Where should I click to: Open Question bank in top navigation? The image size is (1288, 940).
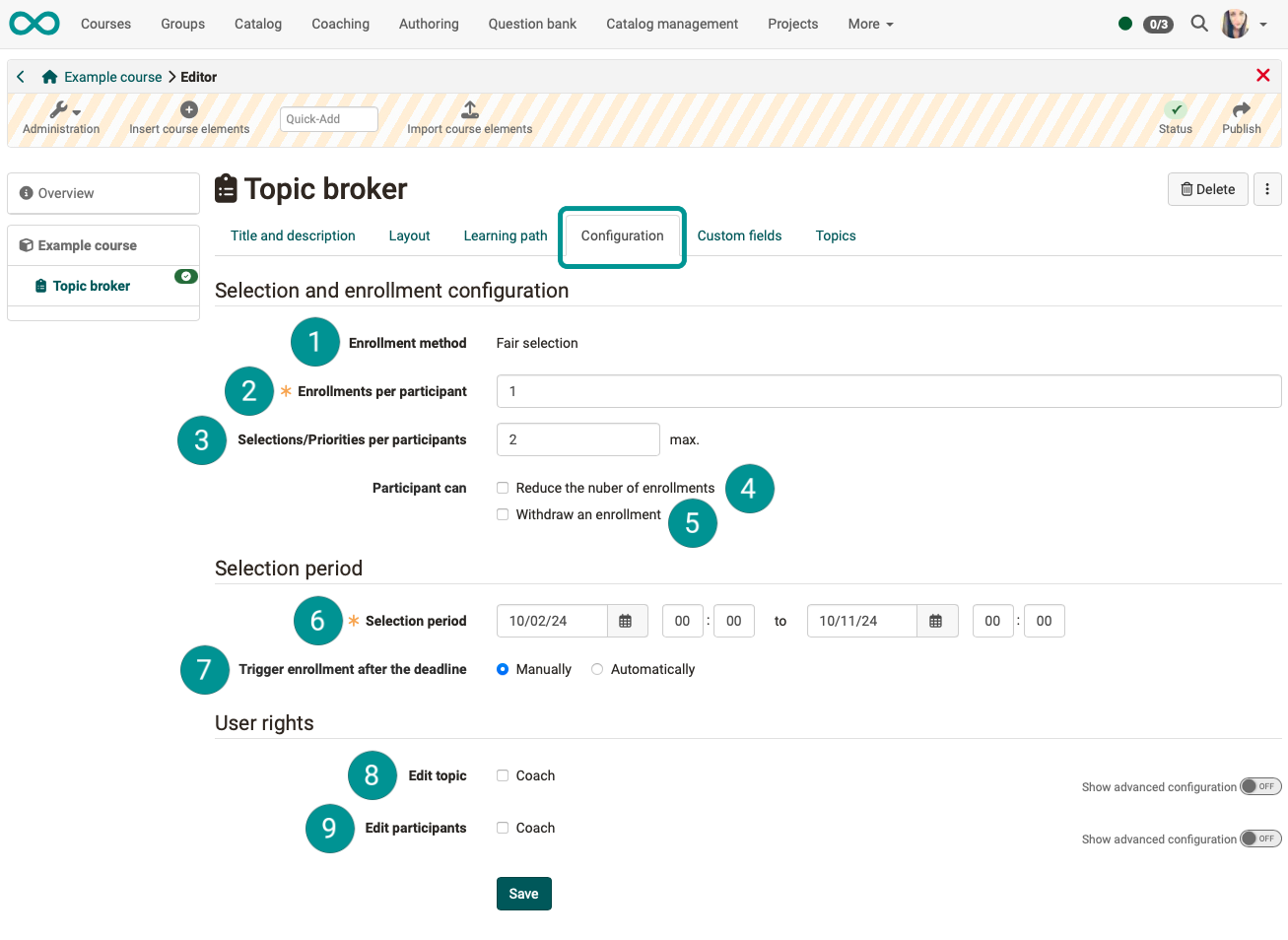[x=532, y=24]
